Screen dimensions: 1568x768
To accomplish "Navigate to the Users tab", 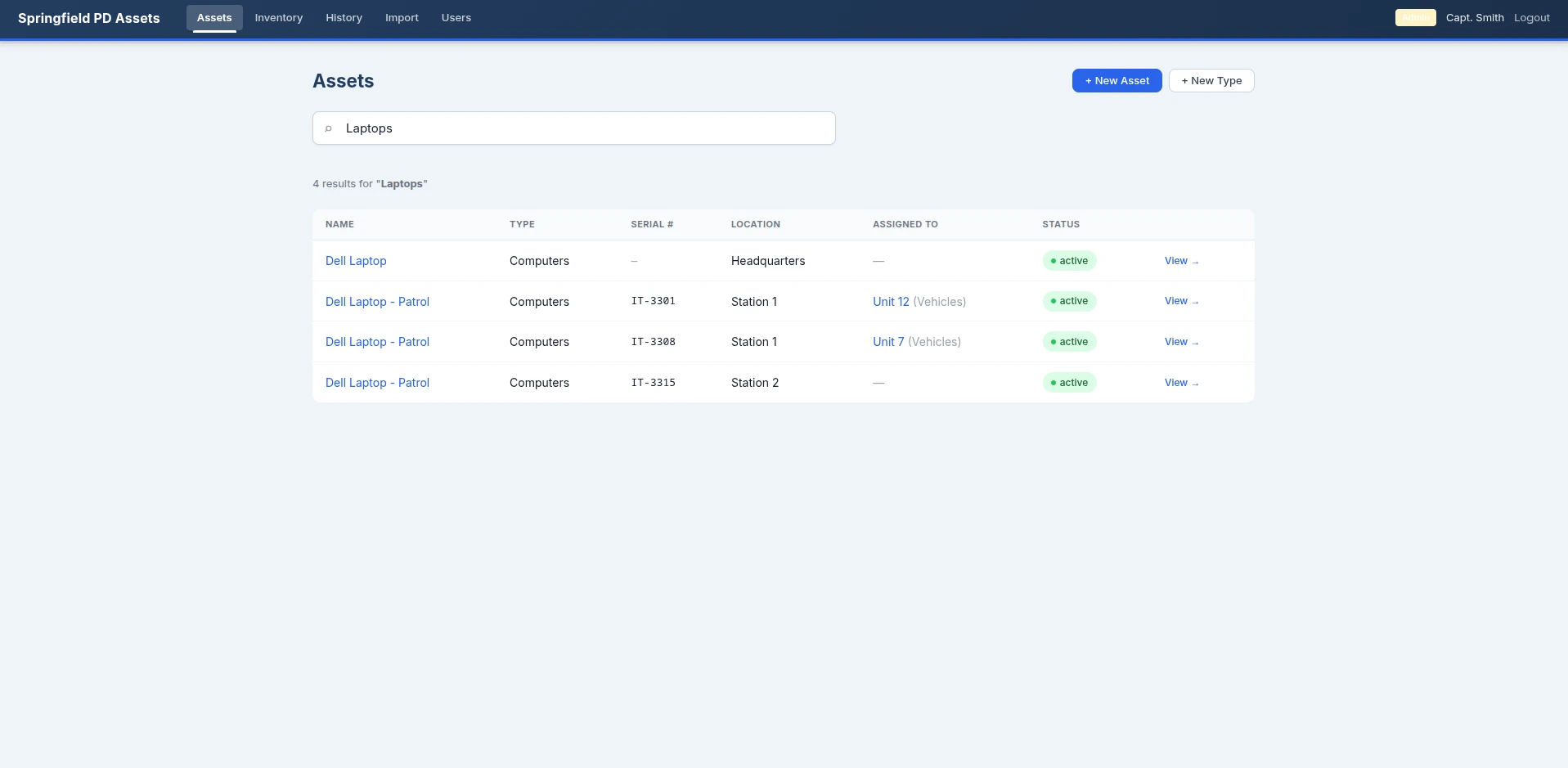I will click(456, 18).
